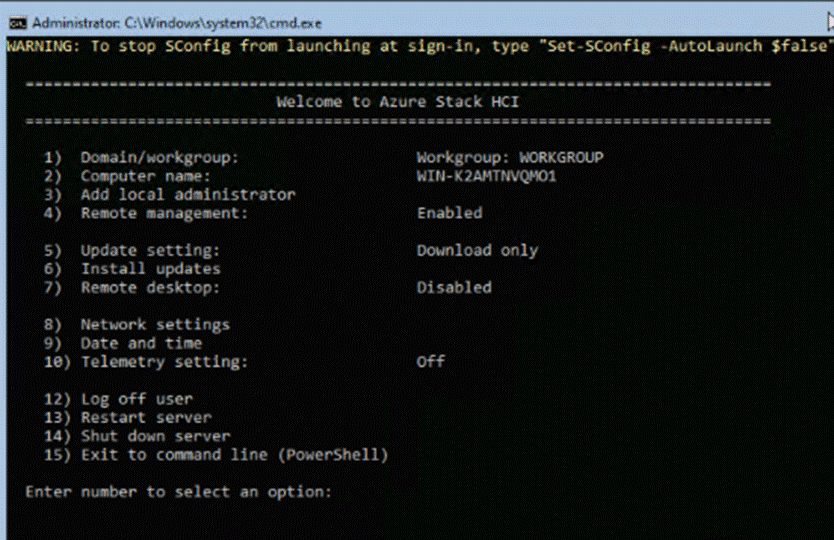The image size is (834, 540).
Task: Click the Download only update value
Action: 477,250
